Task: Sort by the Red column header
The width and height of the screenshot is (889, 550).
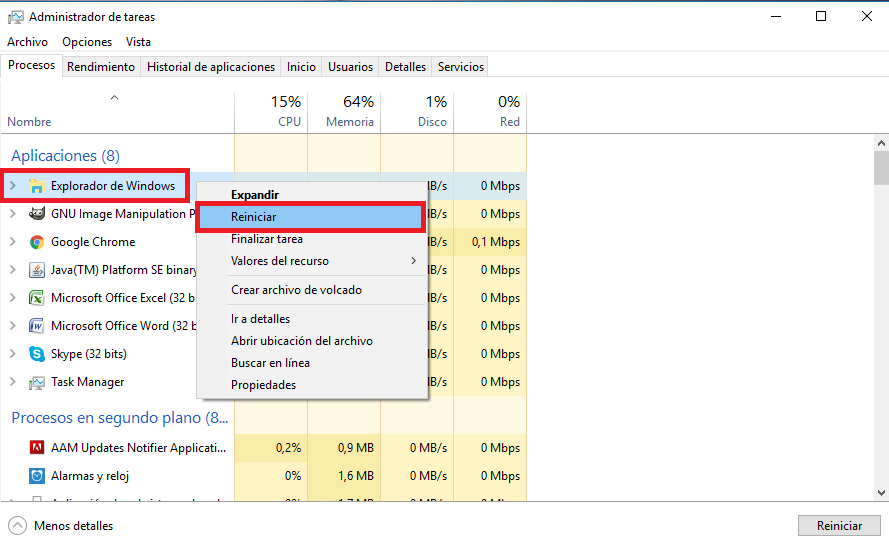Action: pos(490,112)
